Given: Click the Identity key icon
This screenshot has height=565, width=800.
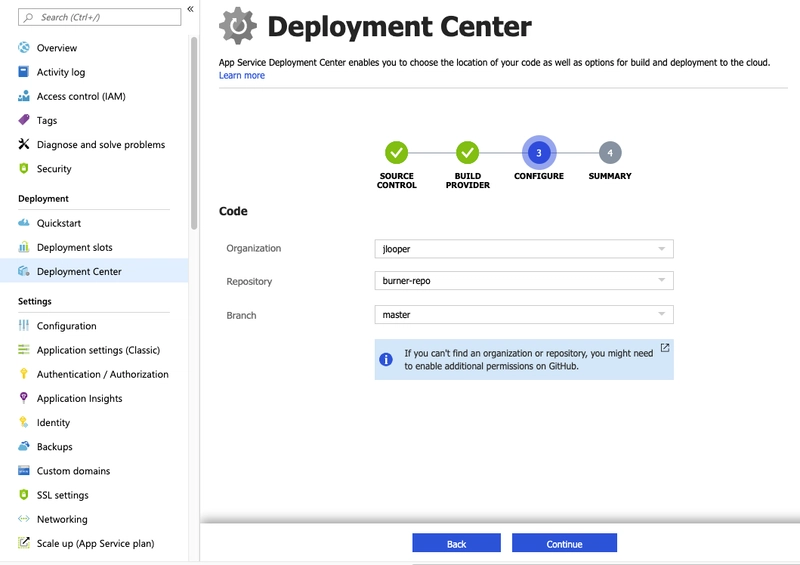Looking at the screenshot, I should tap(23, 422).
